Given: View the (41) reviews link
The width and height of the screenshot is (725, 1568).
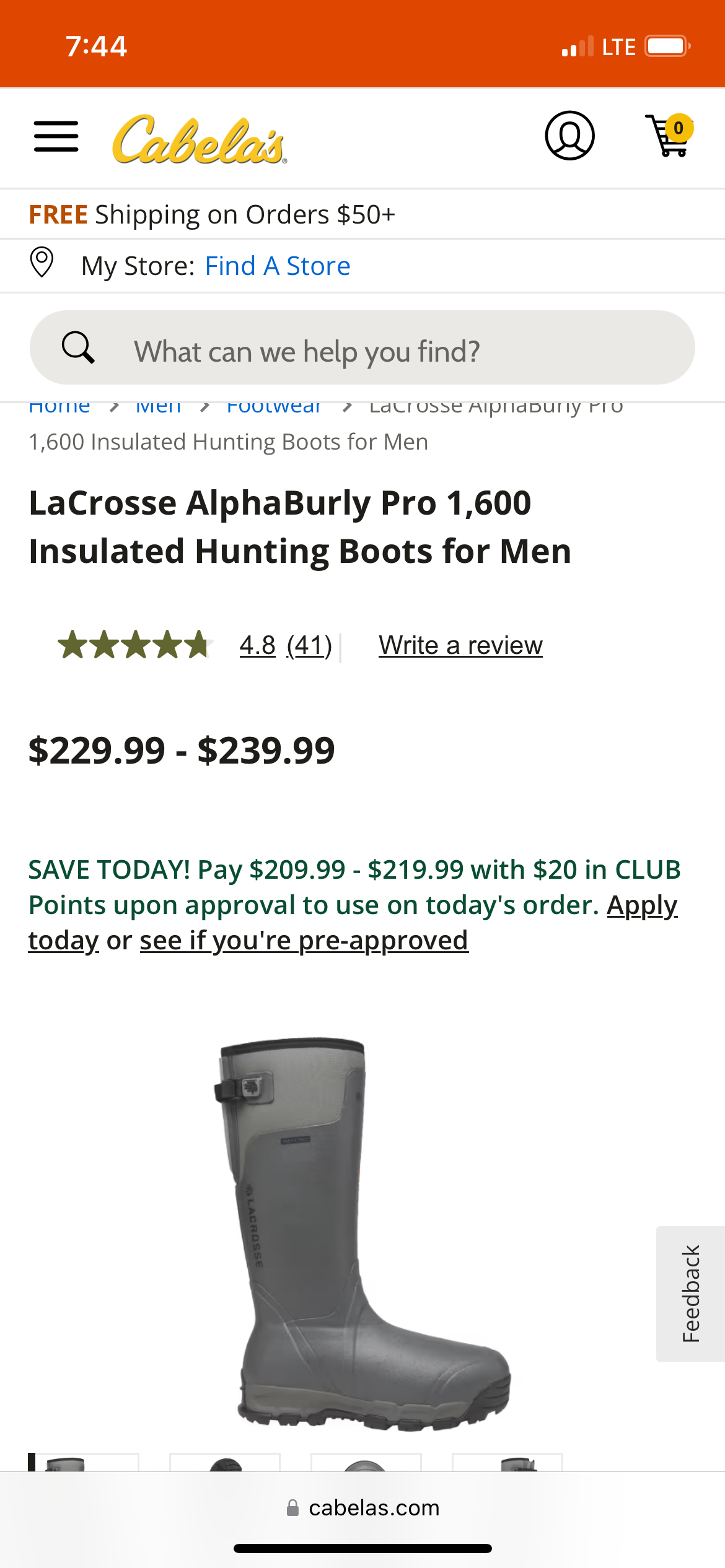Looking at the screenshot, I should click(x=309, y=645).
